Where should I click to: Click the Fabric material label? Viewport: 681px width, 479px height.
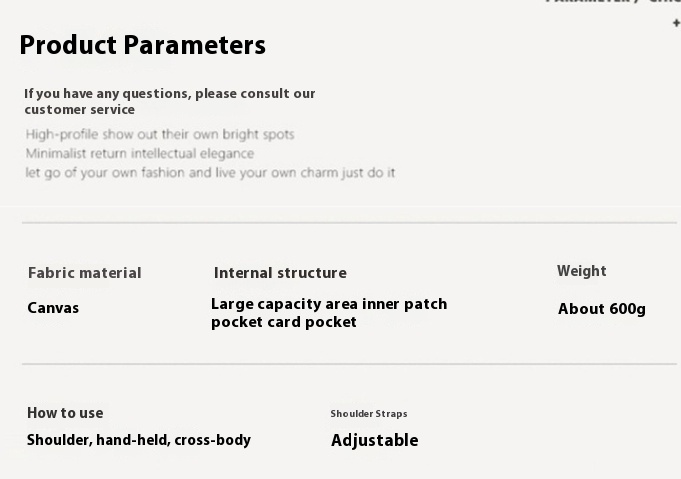(x=85, y=273)
